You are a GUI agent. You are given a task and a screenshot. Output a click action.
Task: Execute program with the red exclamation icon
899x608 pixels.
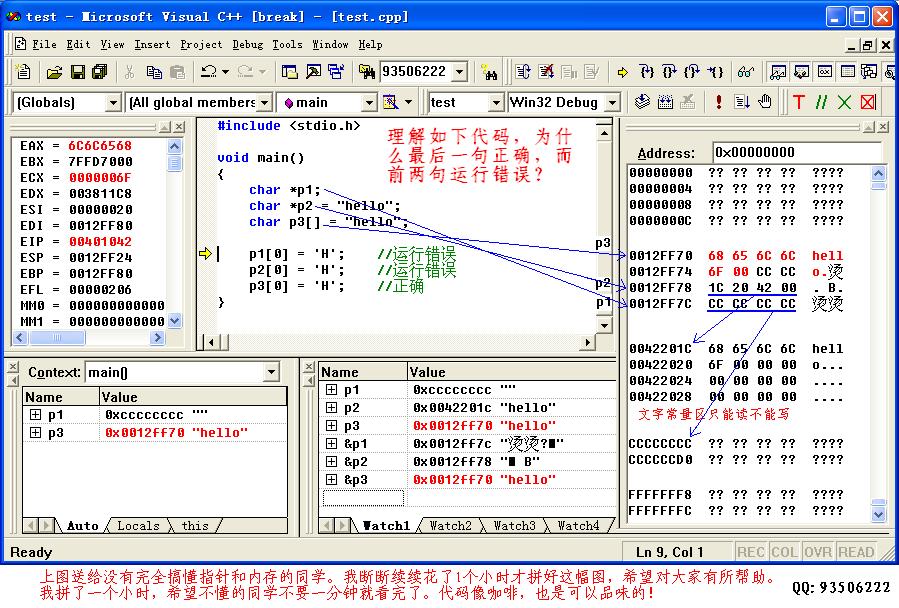tap(718, 102)
